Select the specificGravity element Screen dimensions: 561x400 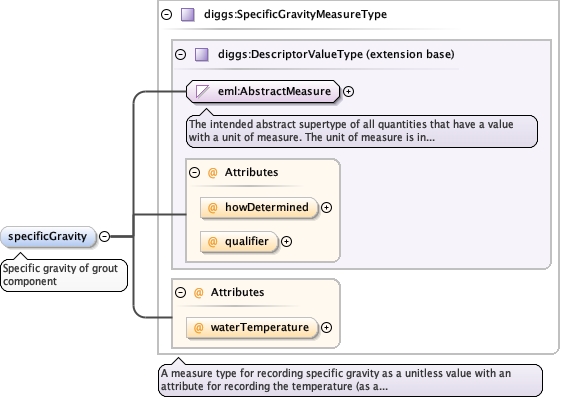tap(48, 236)
